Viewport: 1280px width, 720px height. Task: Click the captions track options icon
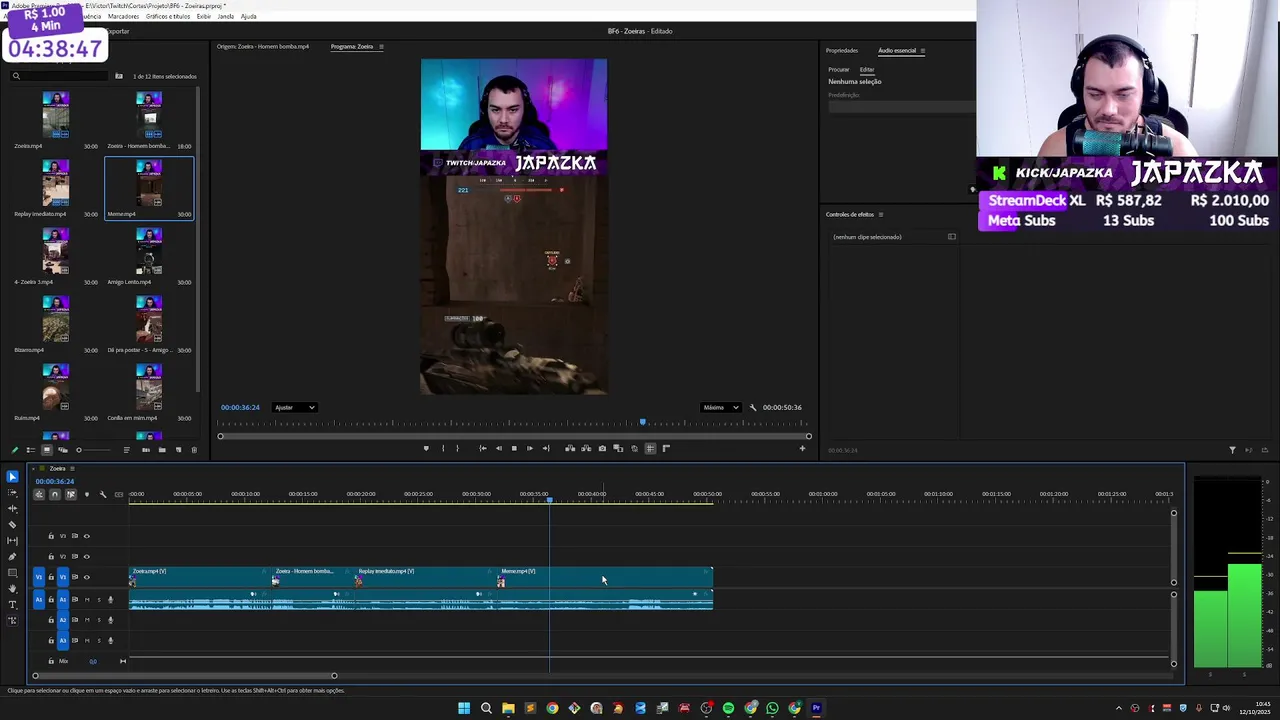click(118, 494)
